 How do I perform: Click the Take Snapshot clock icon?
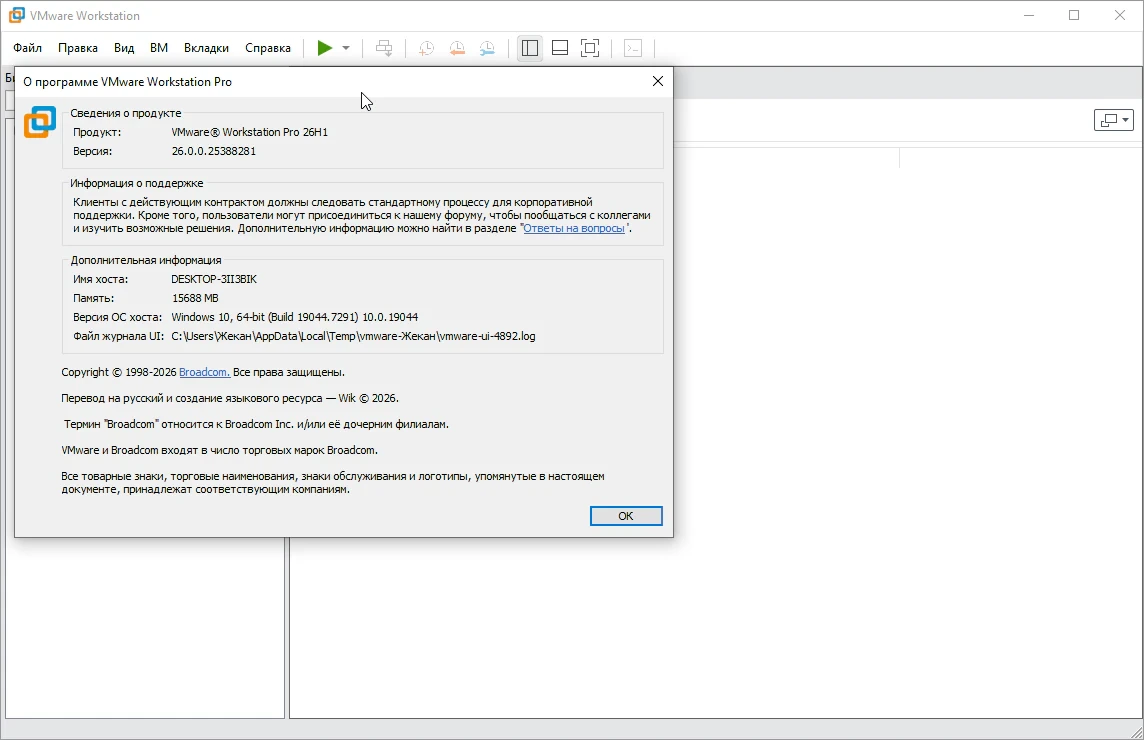[426, 48]
